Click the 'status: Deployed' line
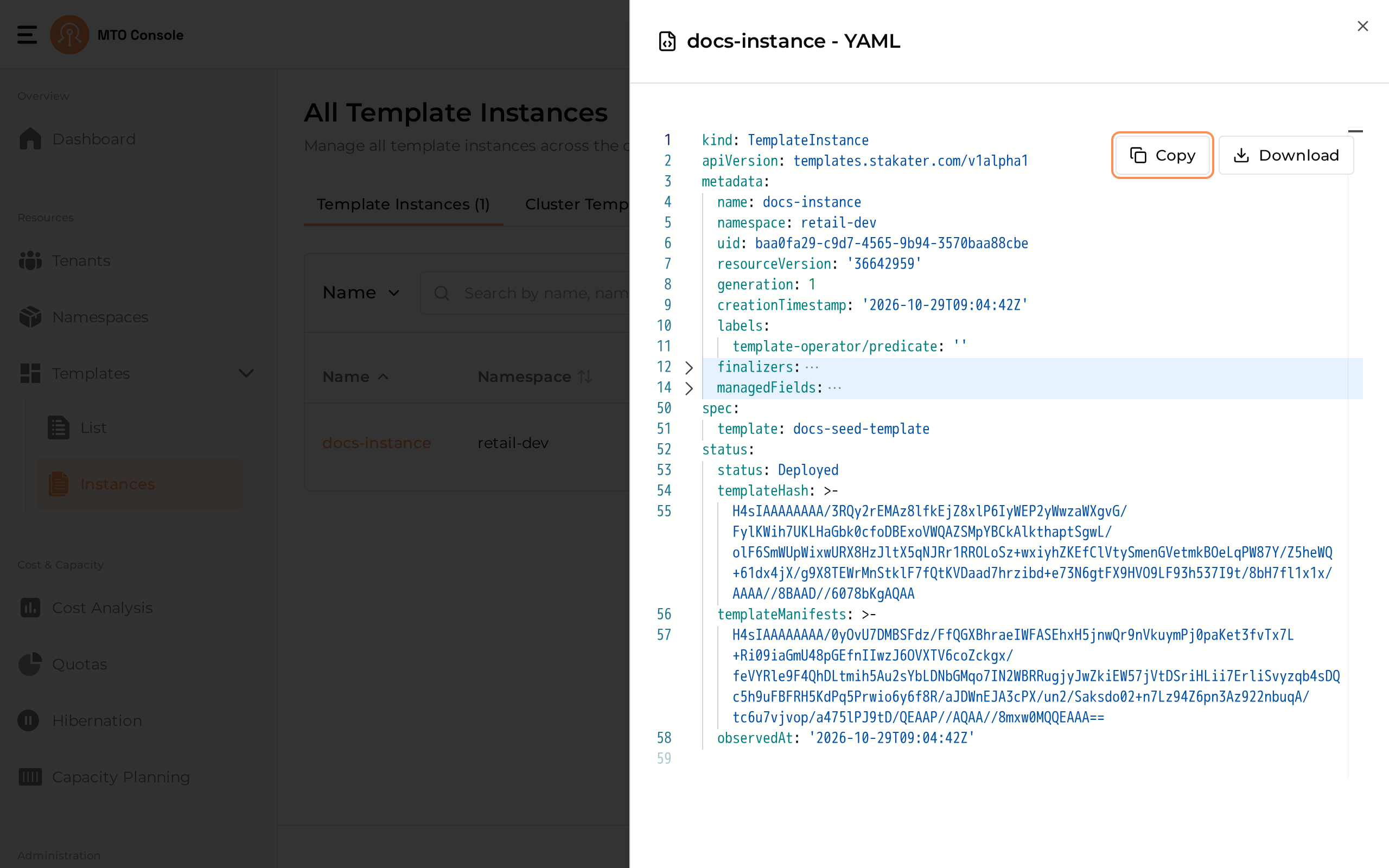 777,470
